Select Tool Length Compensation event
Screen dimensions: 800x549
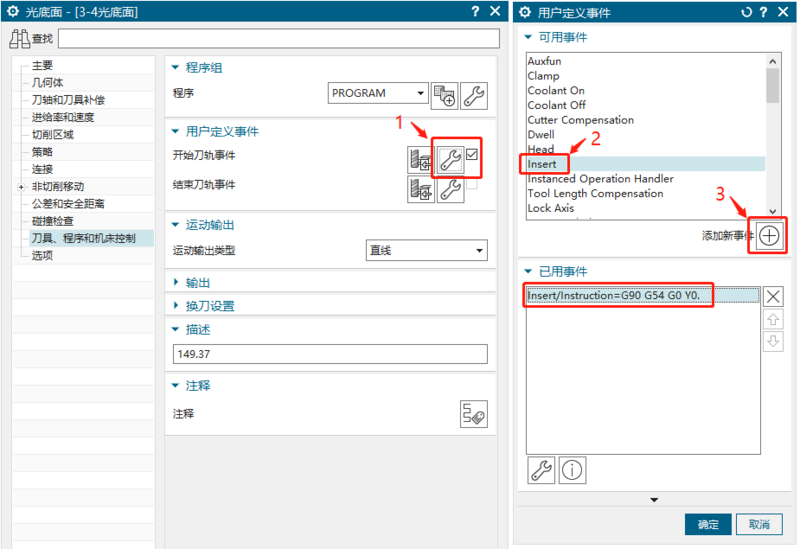pos(595,194)
